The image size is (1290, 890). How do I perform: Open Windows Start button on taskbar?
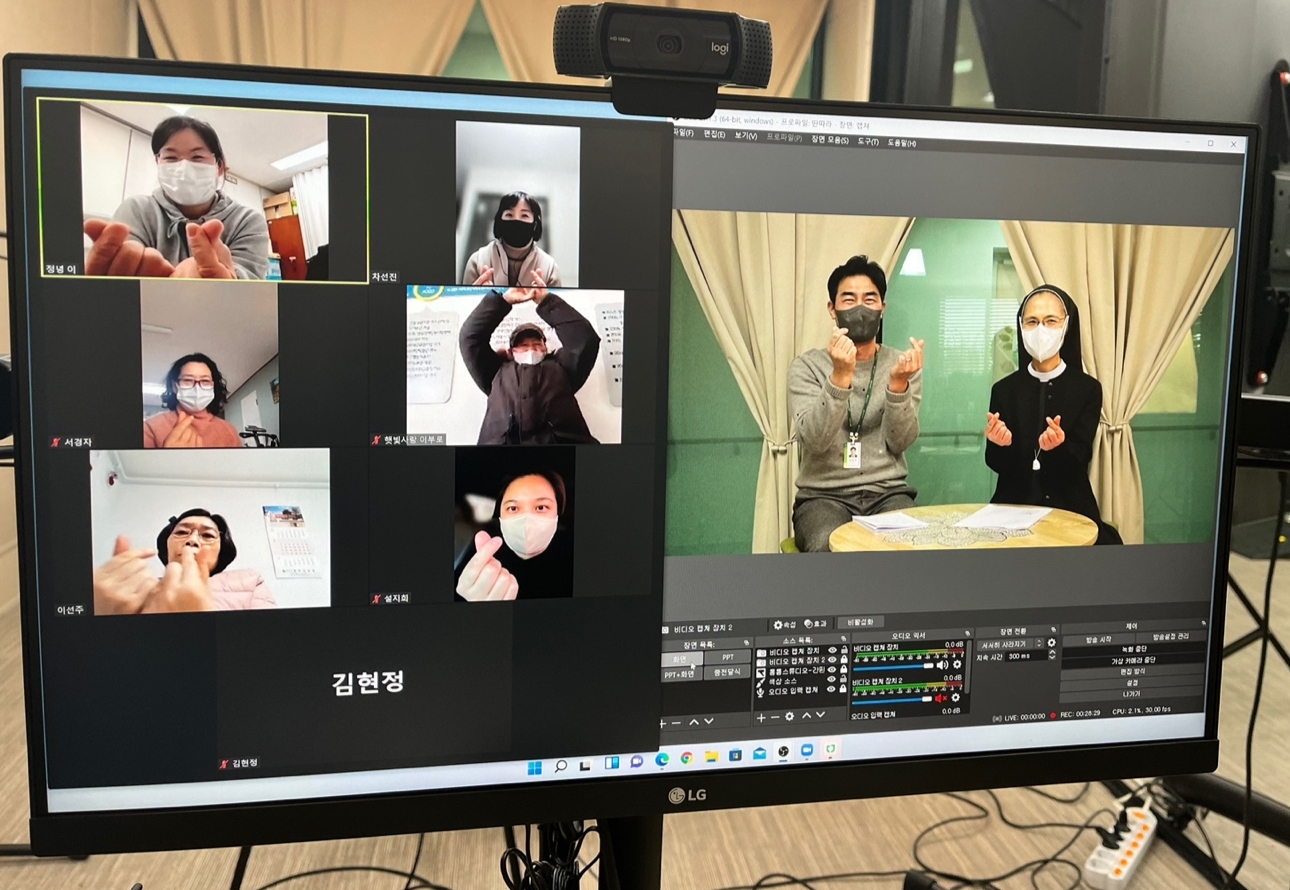pos(535,768)
